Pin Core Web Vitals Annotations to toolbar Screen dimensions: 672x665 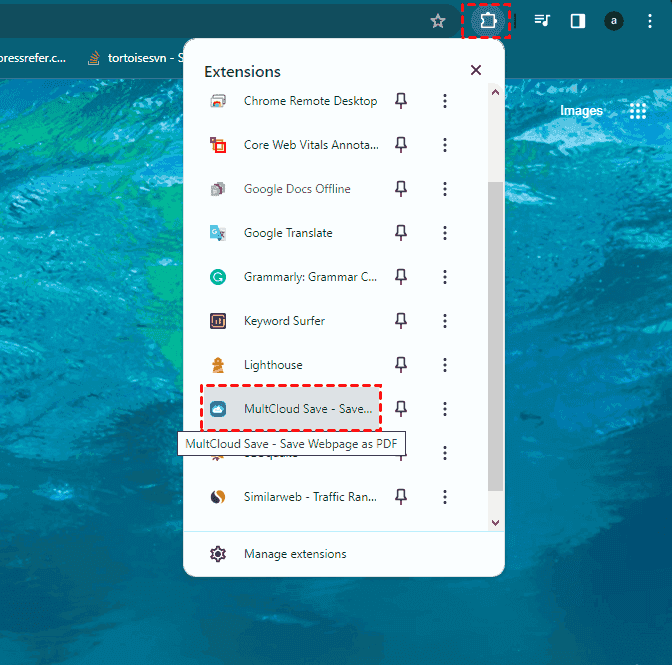pos(401,145)
